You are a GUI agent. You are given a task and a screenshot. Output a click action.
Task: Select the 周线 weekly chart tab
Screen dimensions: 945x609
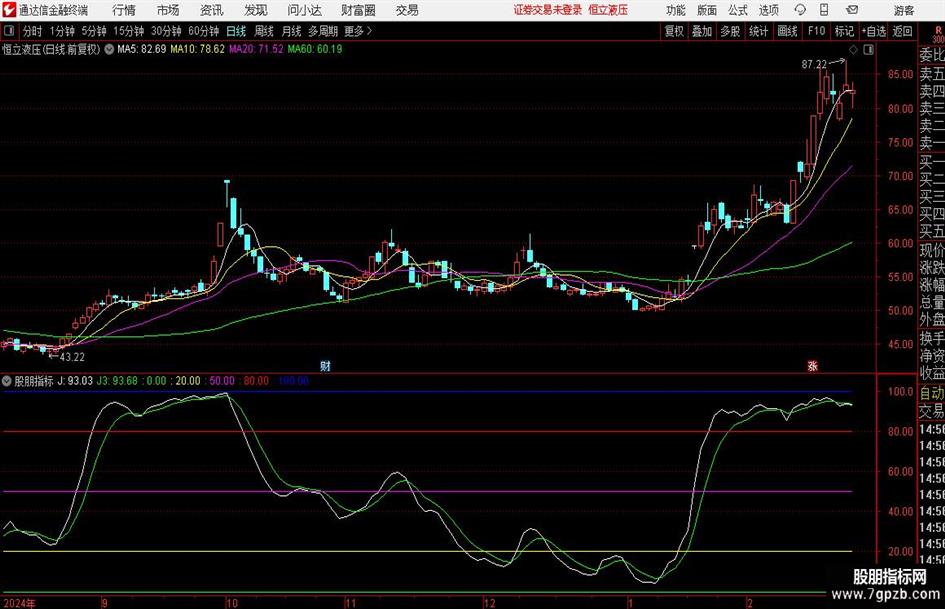[264, 31]
